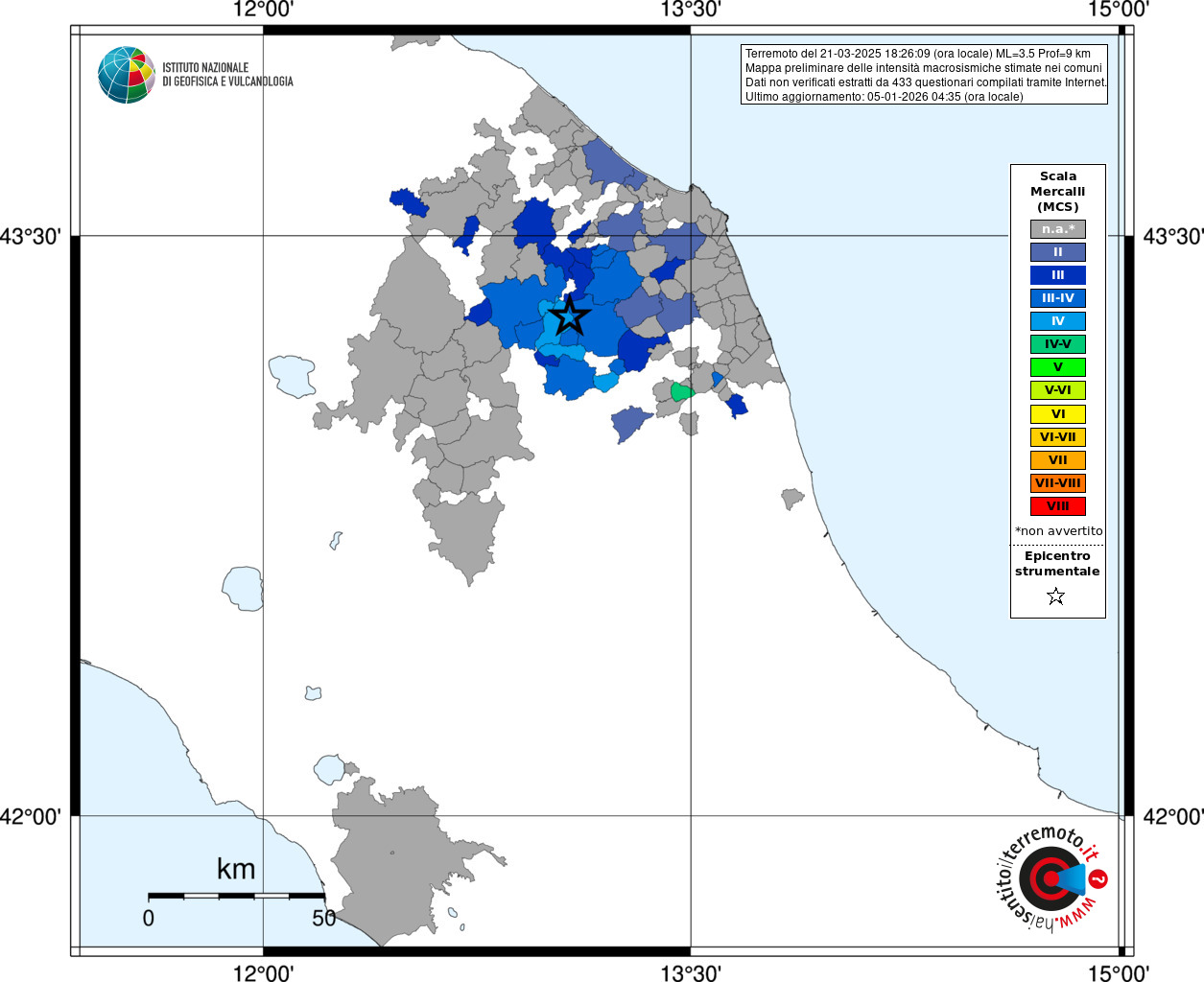The height and width of the screenshot is (982, 1204).
Task: Click the bottom 15°00' longitude label
Action: (x=1119, y=972)
